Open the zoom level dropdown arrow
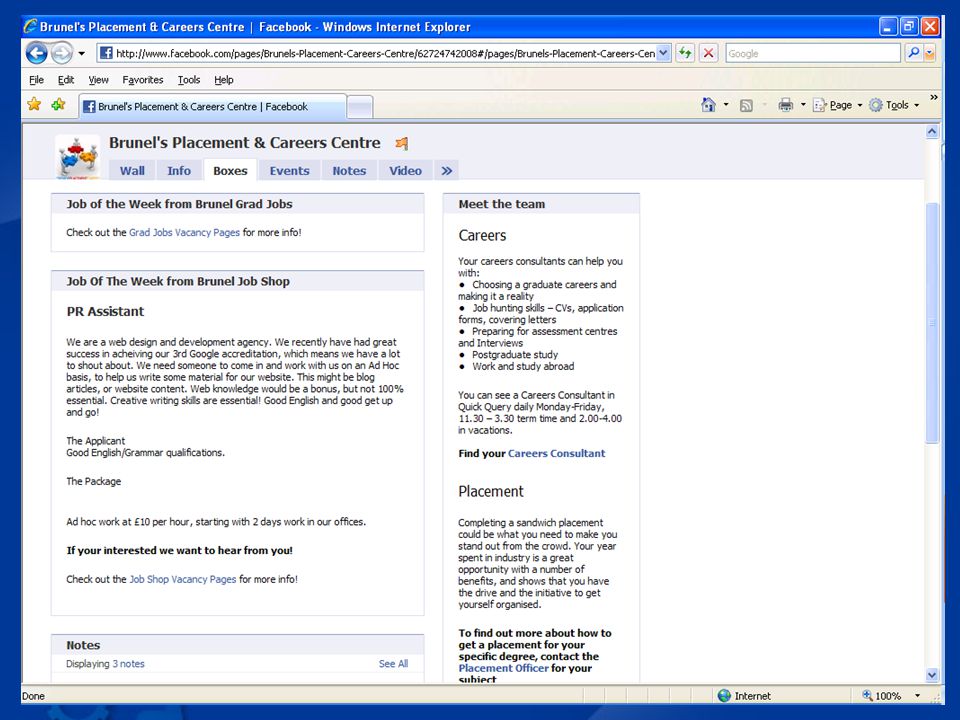960x720 pixels. (917, 696)
